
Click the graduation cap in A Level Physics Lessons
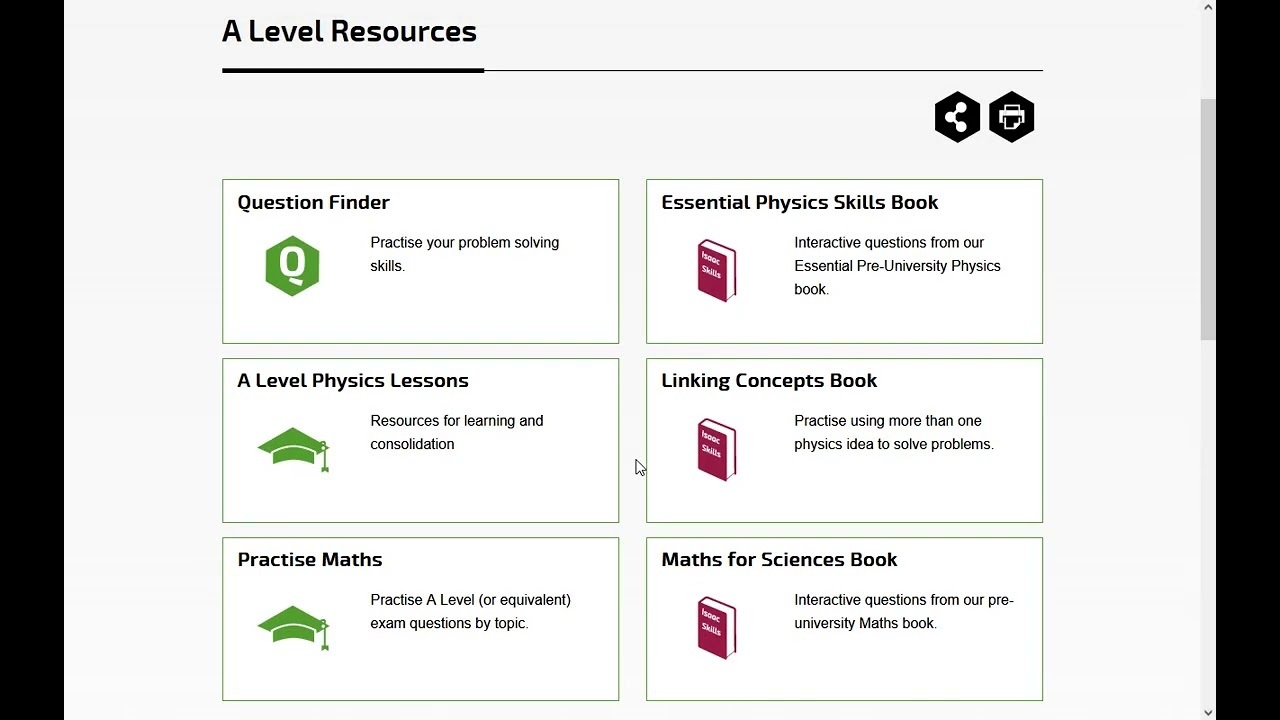(x=294, y=449)
